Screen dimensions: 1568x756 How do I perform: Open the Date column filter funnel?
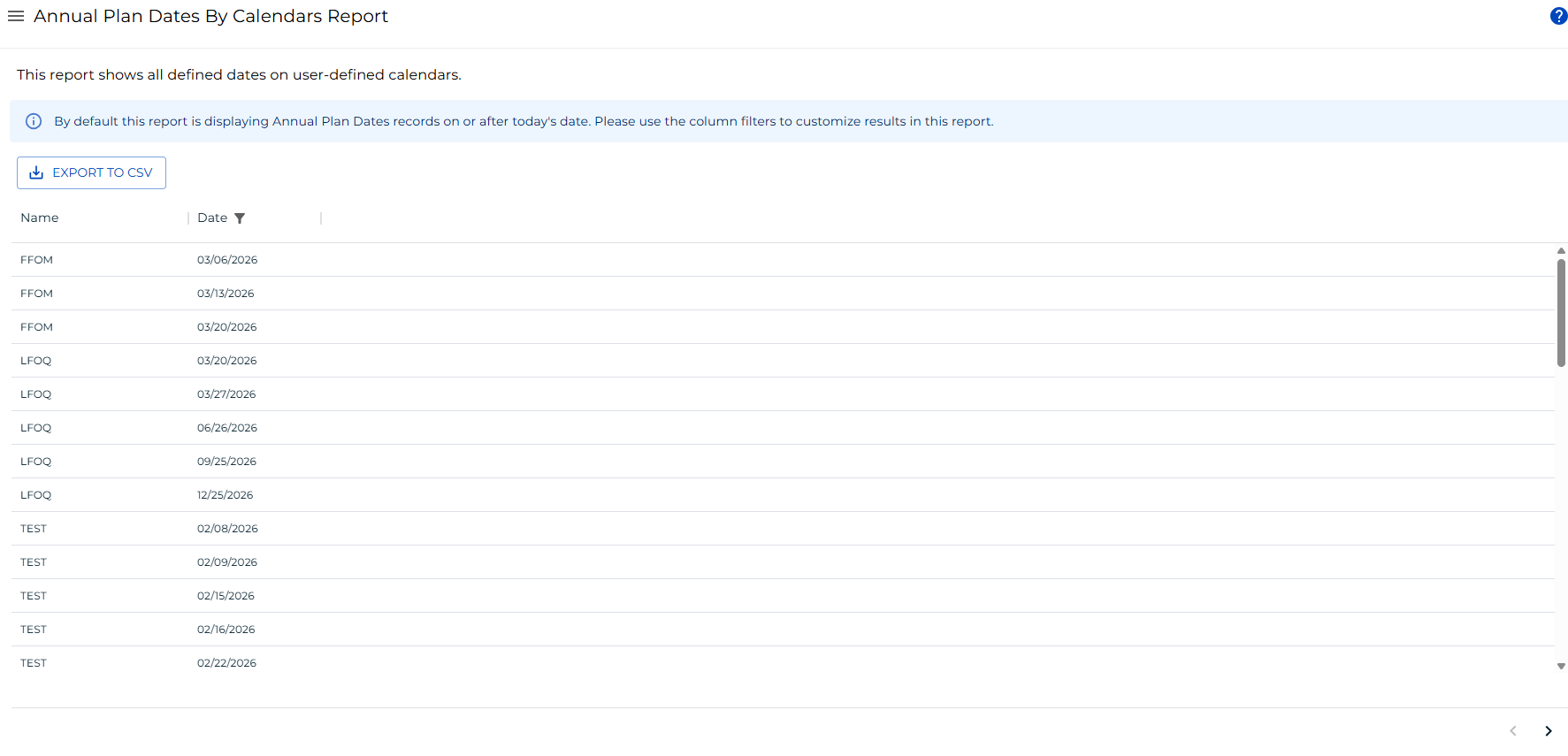point(240,218)
